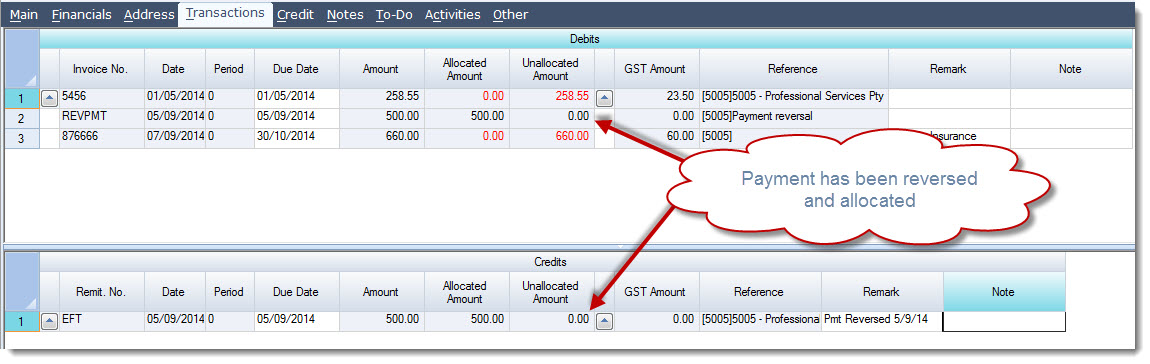Select EFT remittance number cell
1150x364 pixels.
(102, 320)
